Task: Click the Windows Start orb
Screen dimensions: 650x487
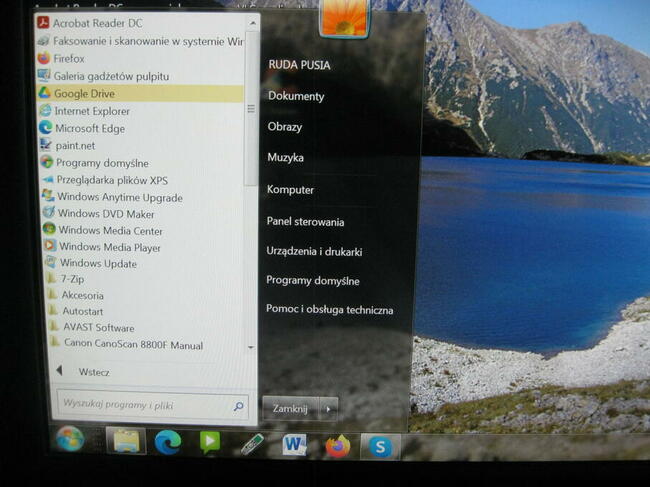Action: (70, 439)
